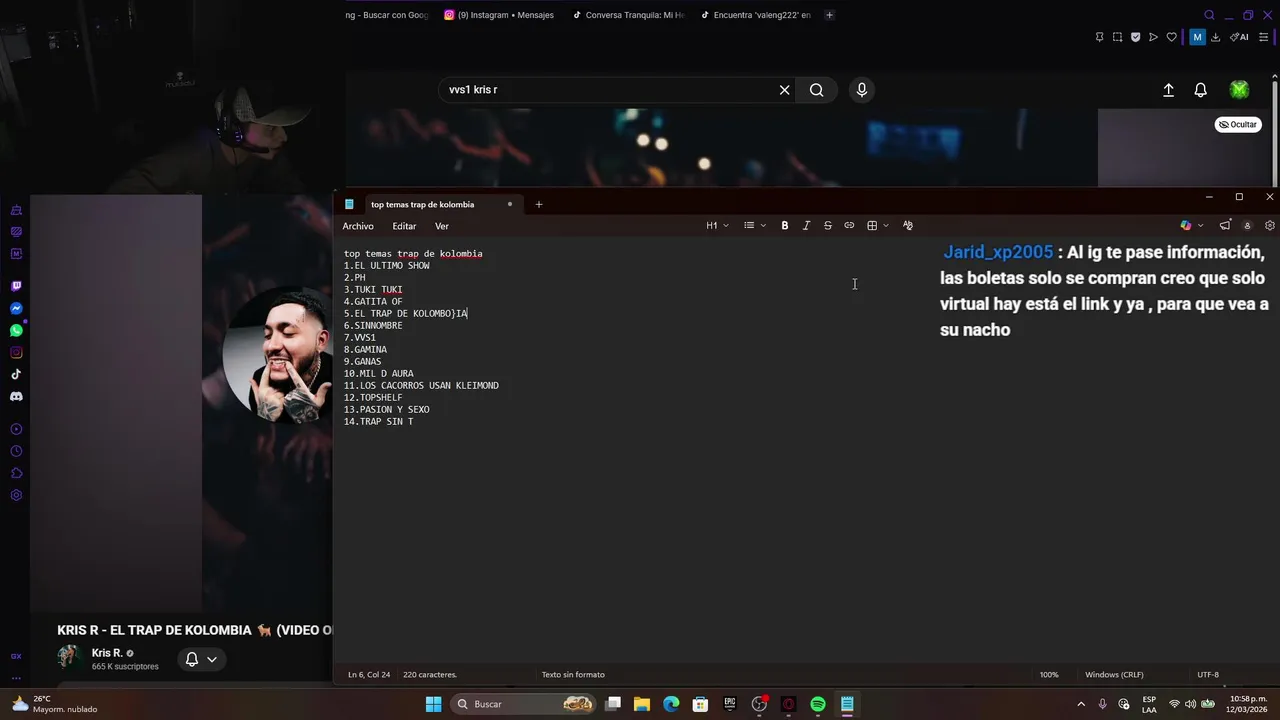Click YouTube search magnifier button
This screenshot has height=720, width=1280.
(817, 90)
